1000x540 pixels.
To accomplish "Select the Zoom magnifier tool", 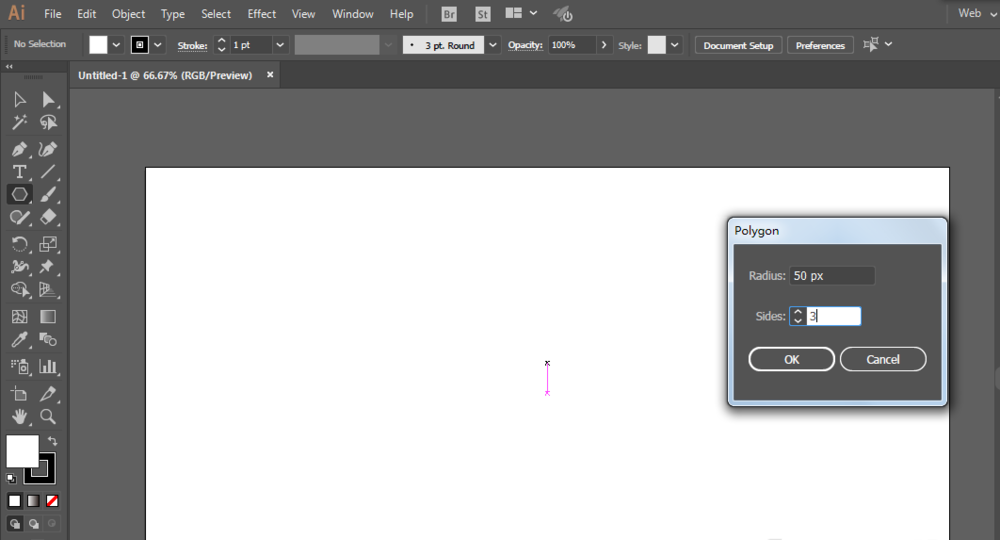I will (x=47, y=416).
